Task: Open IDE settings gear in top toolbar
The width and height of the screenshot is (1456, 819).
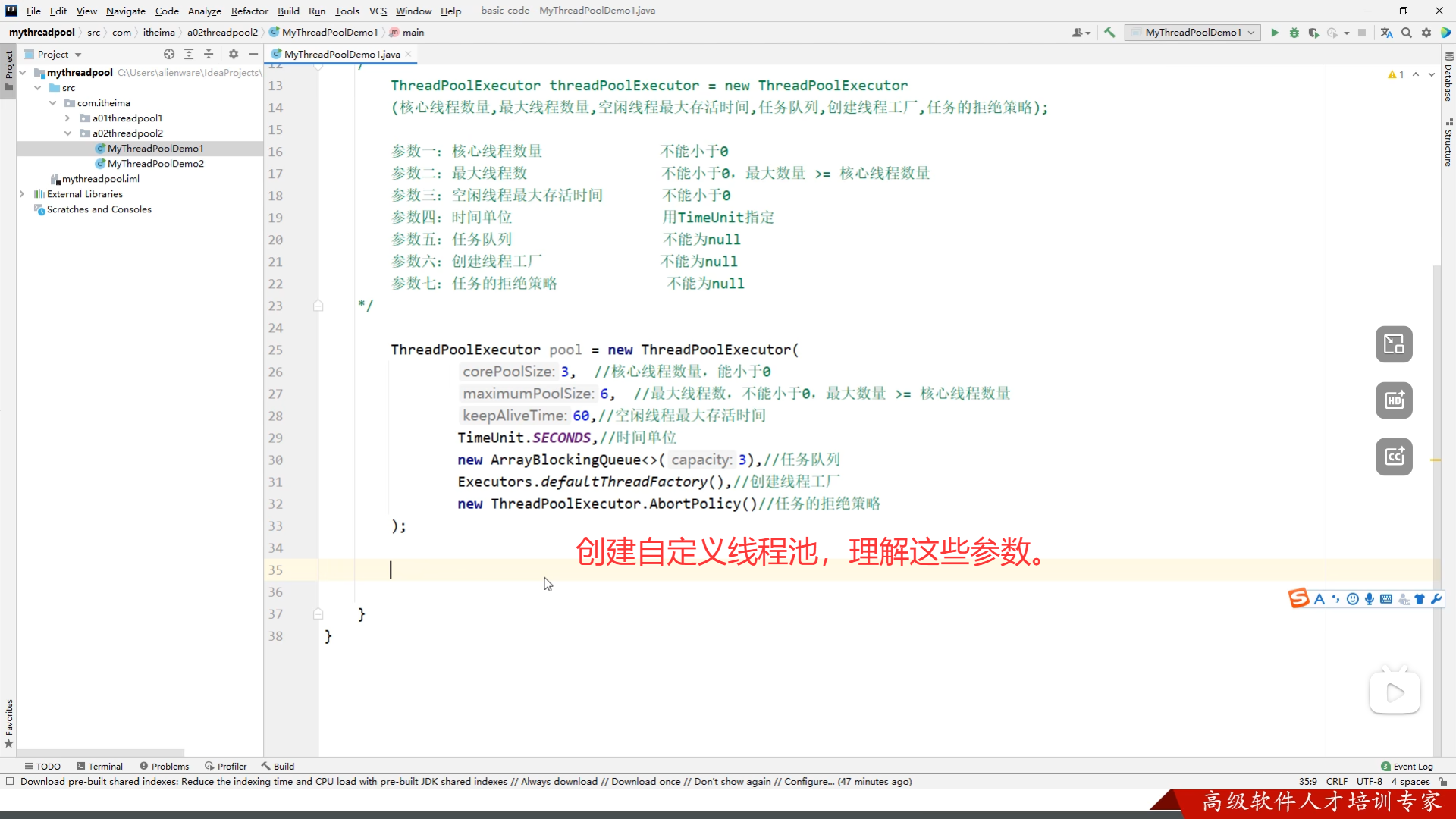Action: (1426, 33)
